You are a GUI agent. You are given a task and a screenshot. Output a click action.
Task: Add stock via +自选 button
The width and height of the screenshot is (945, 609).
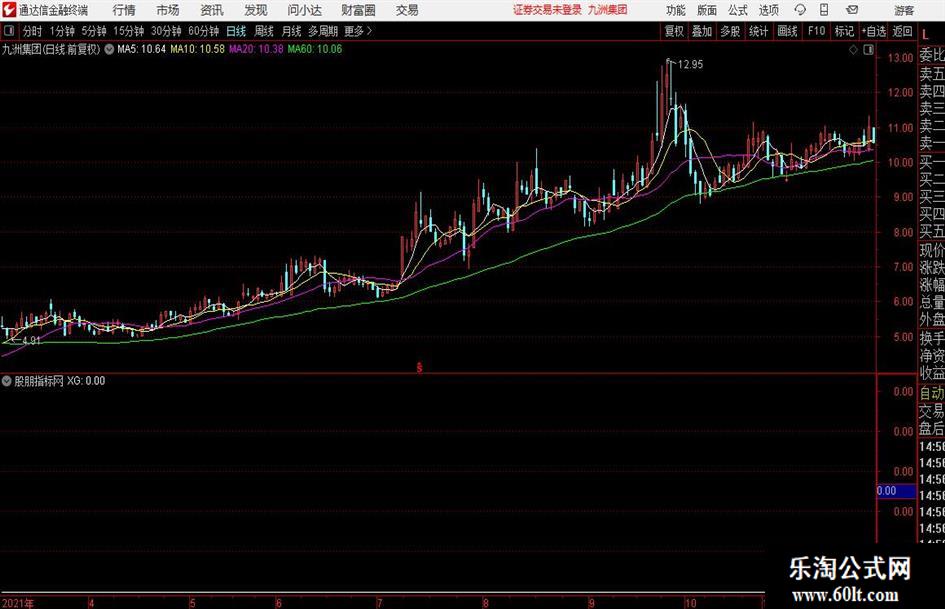[874, 31]
